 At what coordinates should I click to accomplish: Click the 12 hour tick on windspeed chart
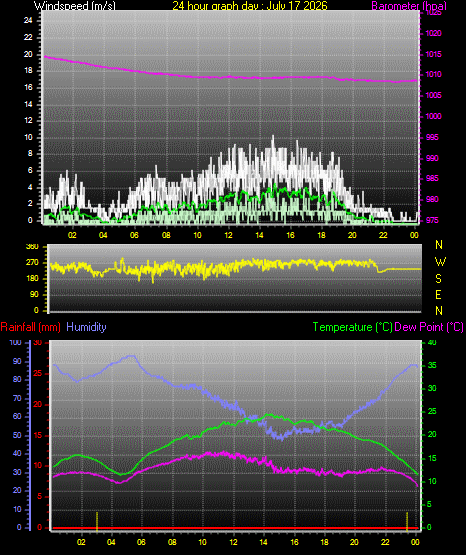(228, 235)
